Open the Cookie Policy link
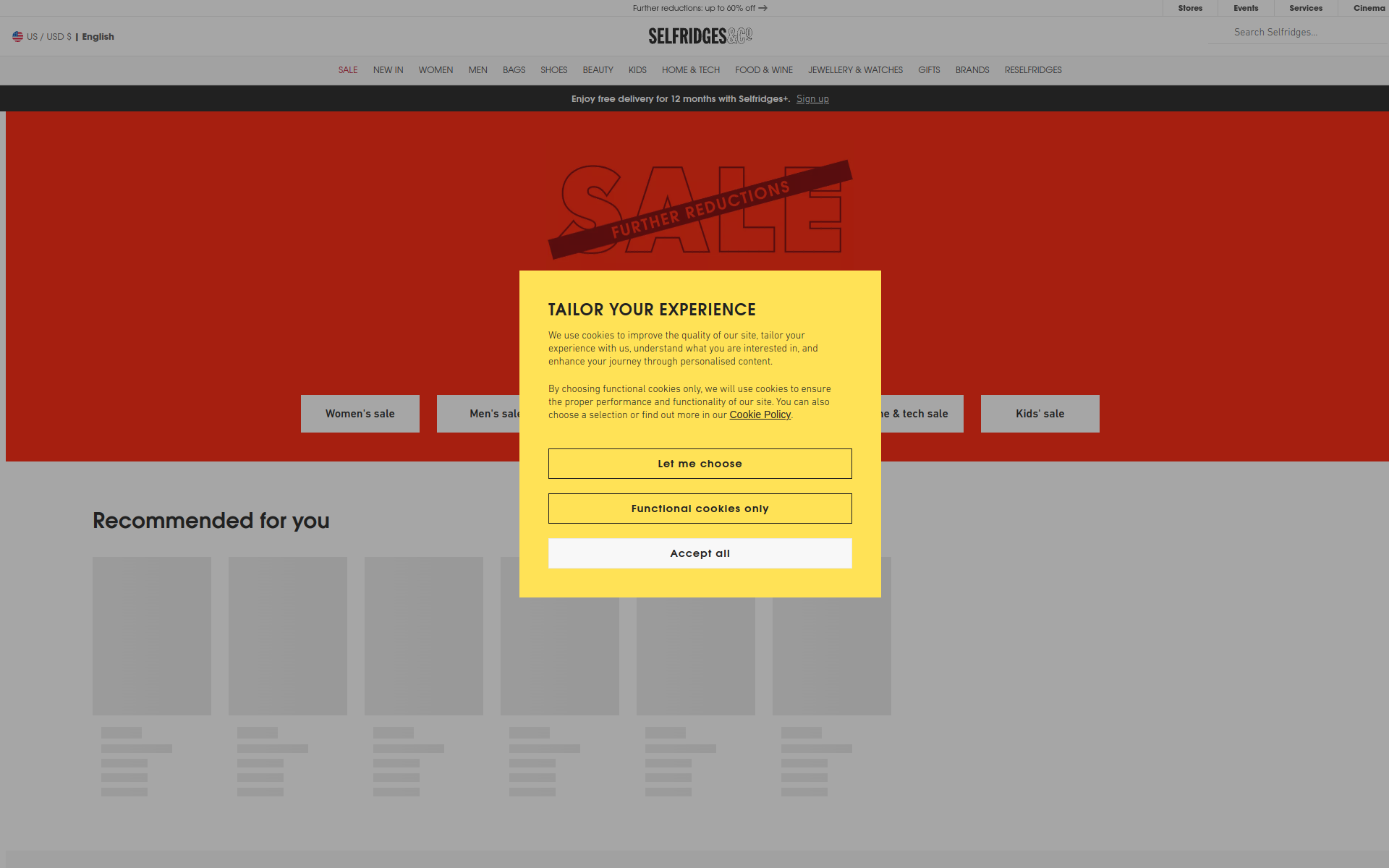This screenshot has width=1389, height=868. pos(760,414)
